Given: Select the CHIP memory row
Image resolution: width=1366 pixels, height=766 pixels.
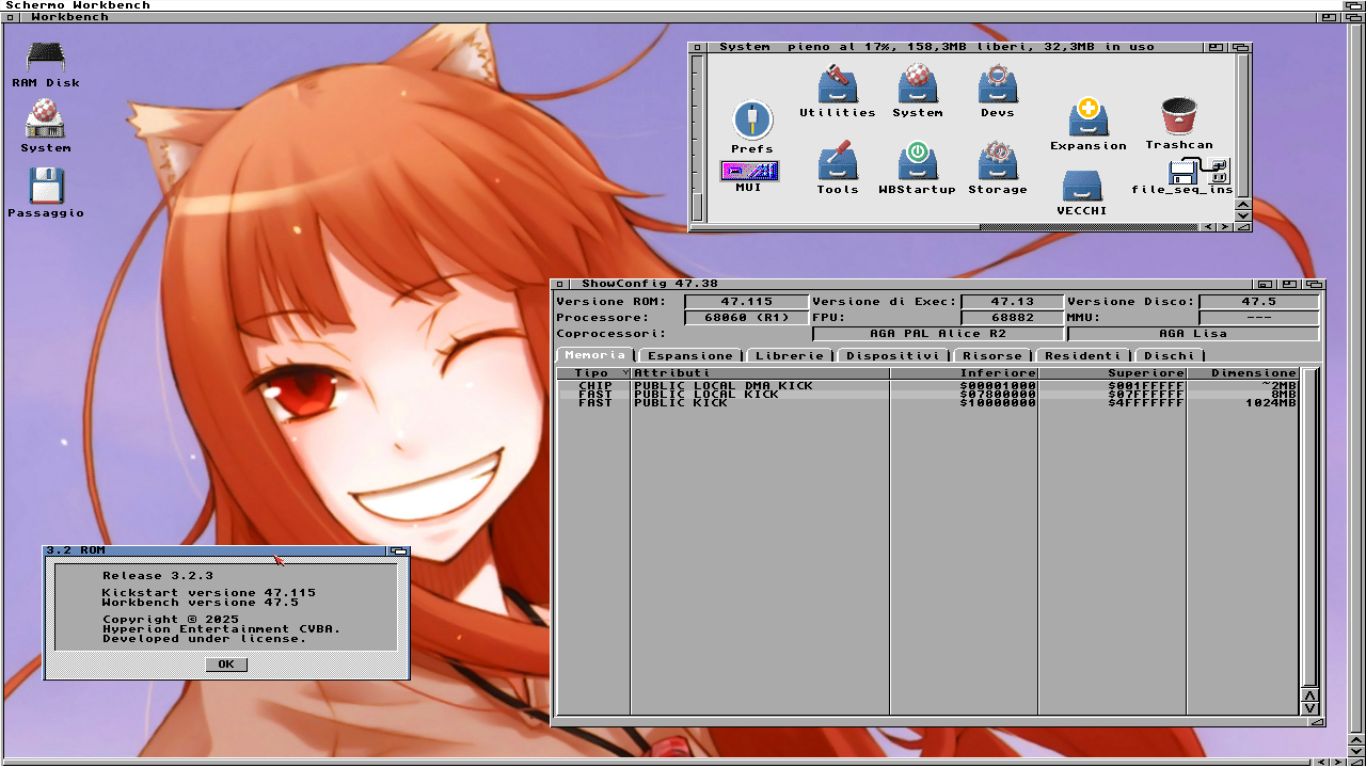Looking at the screenshot, I should coord(927,386).
